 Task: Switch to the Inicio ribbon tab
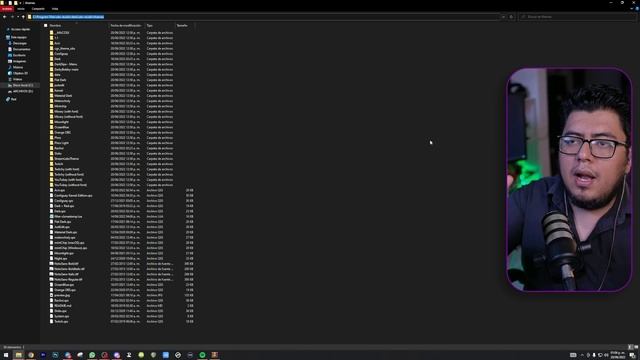click(x=21, y=9)
